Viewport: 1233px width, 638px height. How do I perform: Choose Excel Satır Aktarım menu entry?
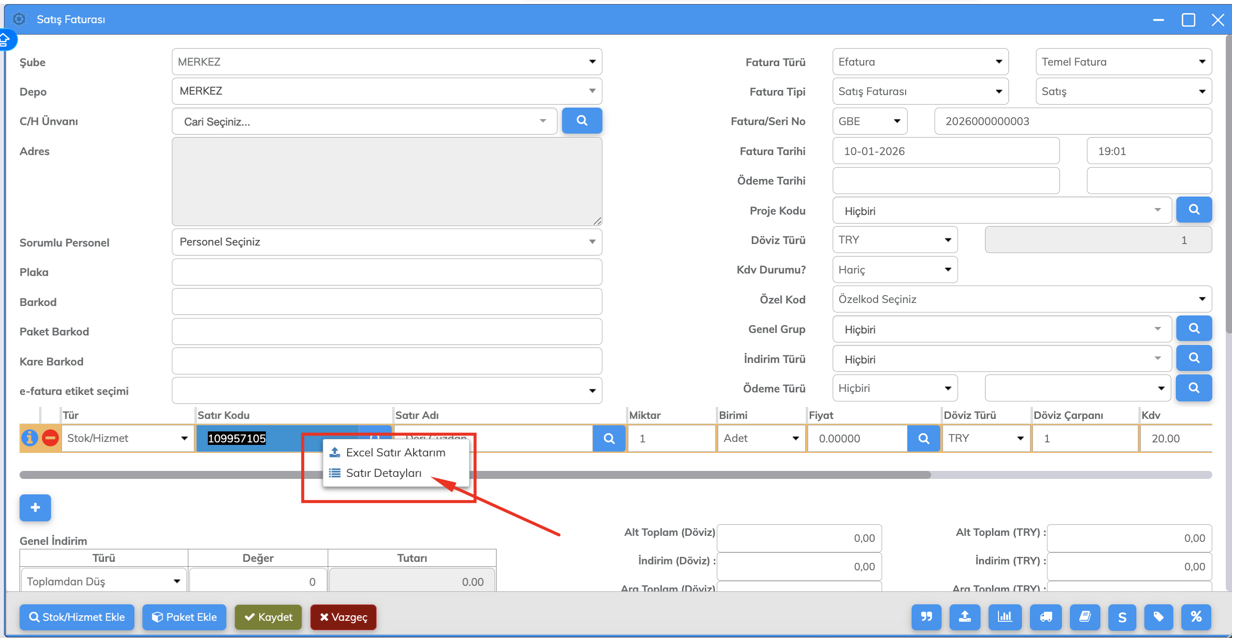(395, 453)
